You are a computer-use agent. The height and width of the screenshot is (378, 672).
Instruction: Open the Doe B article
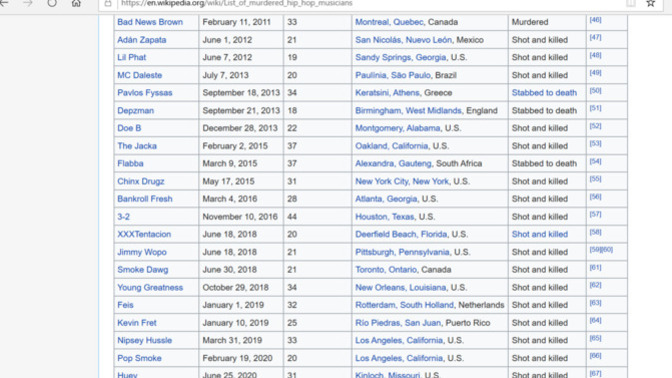[x=129, y=128]
